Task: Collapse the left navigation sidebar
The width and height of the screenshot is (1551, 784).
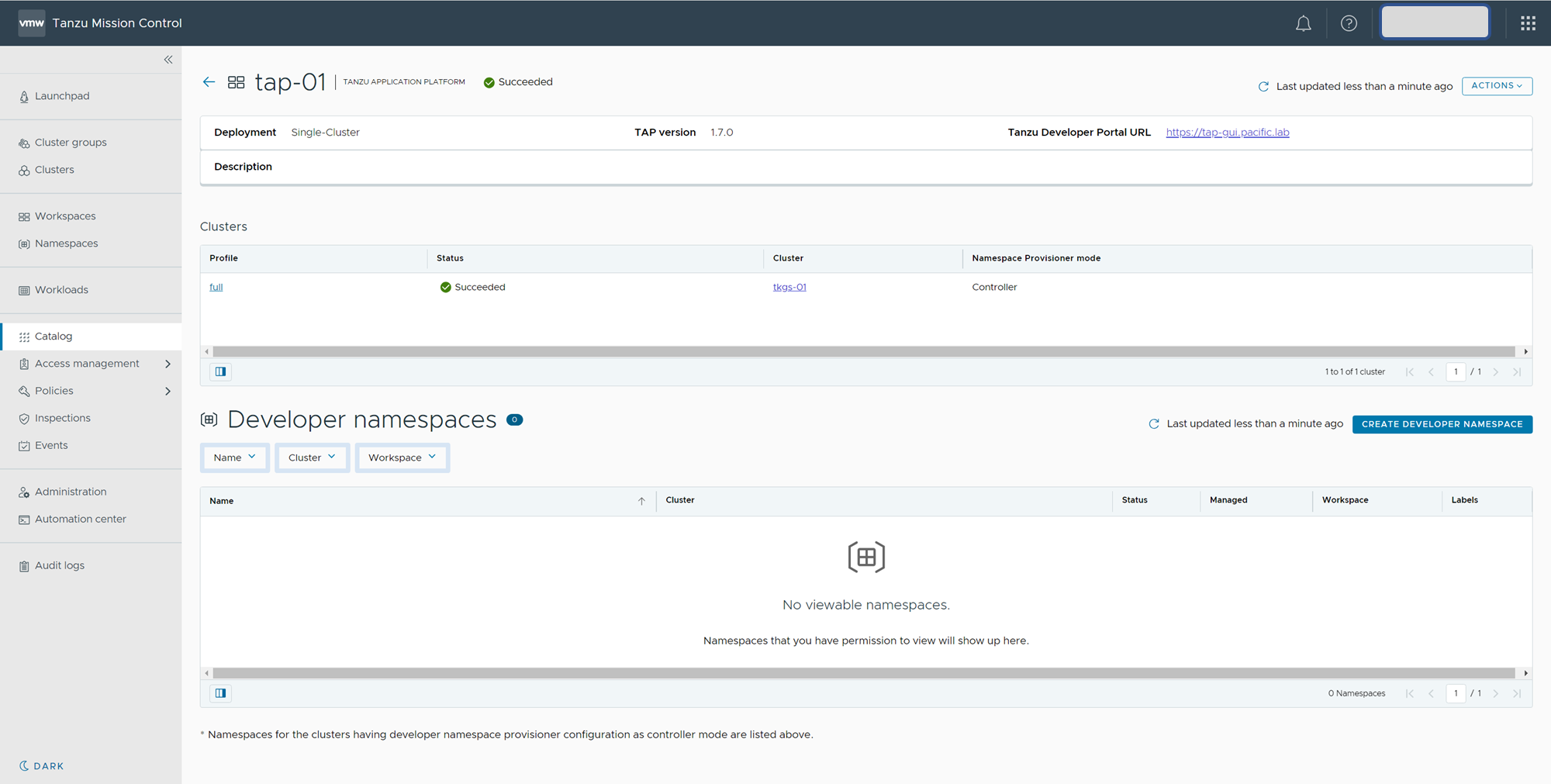Action: click(x=168, y=60)
